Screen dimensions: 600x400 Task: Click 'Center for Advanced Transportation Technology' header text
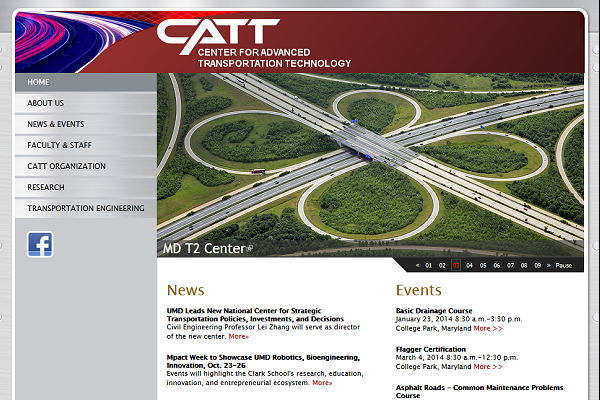click(x=274, y=58)
